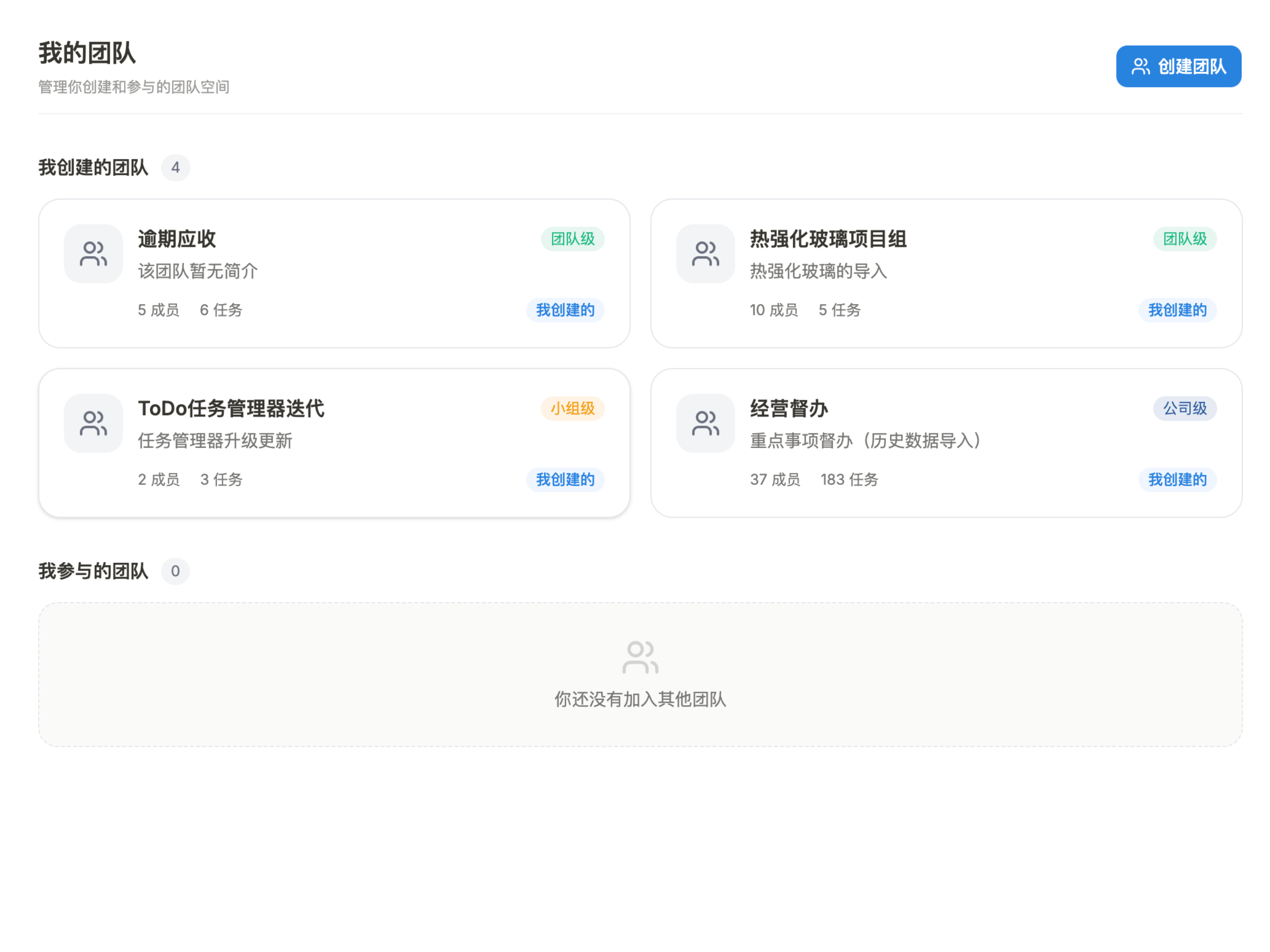Click the heading 我参与的团队
Screen dimensions: 1270x952
pos(93,572)
